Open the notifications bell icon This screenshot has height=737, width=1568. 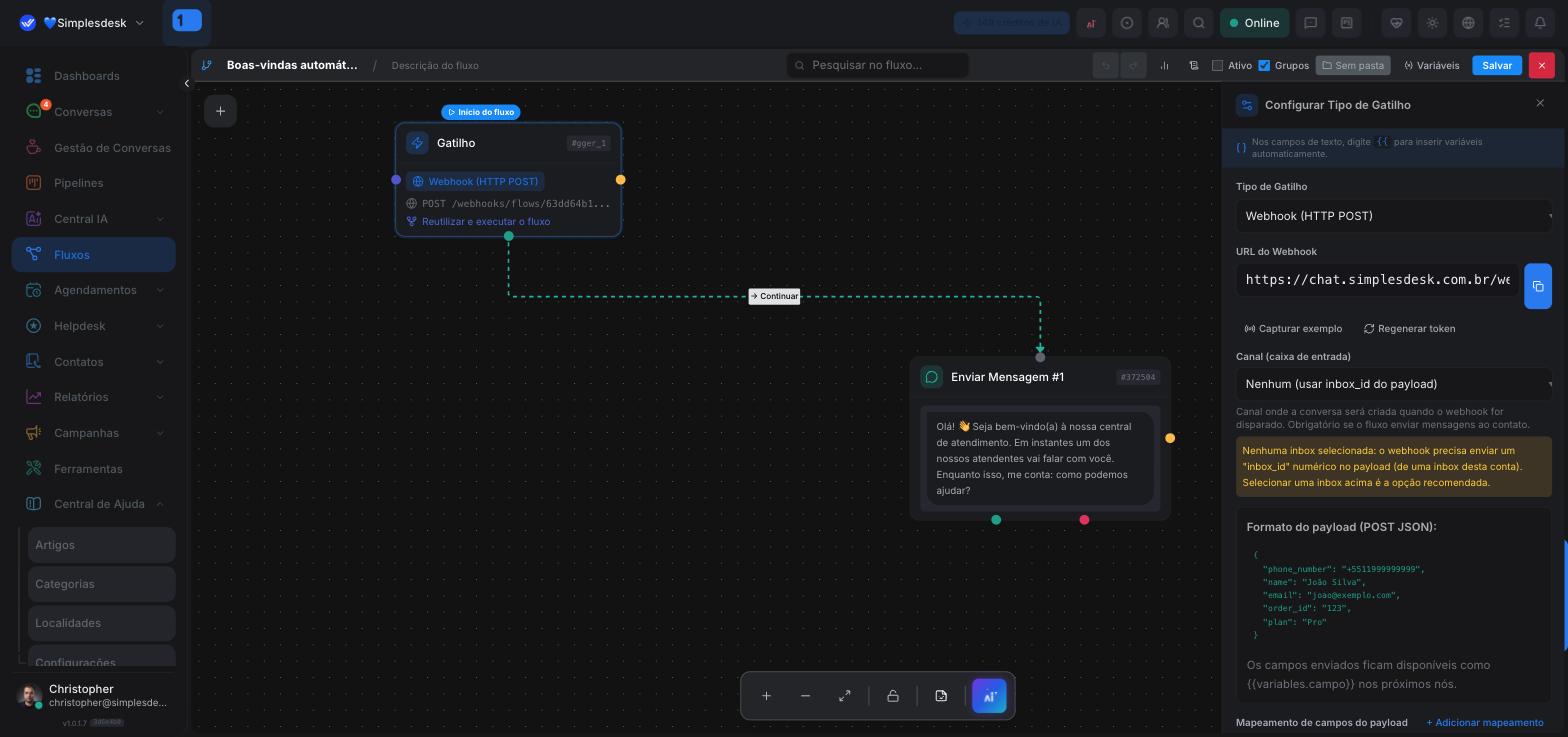(x=1540, y=23)
